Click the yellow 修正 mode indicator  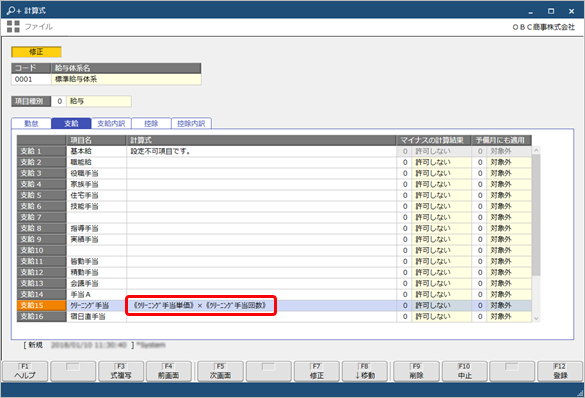[x=36, y=52]
